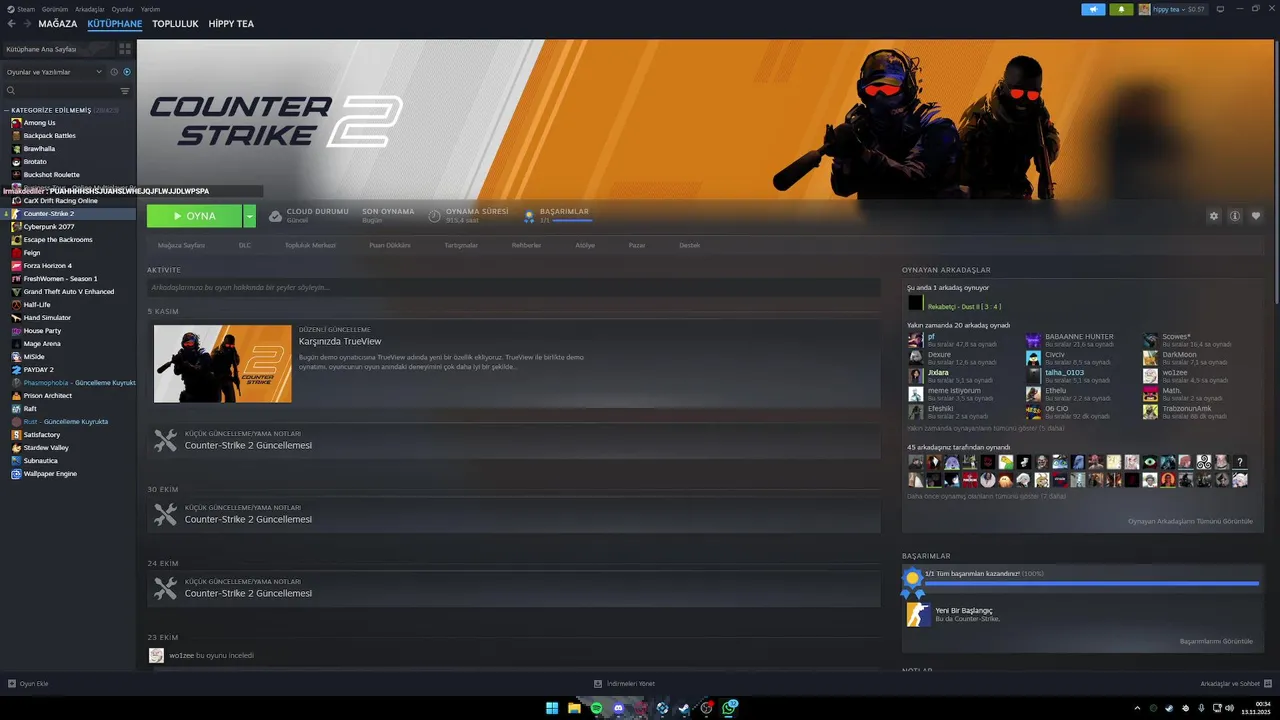Image resolution: width=1280 pixels, height=720 pixels.
Task: Open the HİPPY TEA profile tab
Action: [231, 24]
